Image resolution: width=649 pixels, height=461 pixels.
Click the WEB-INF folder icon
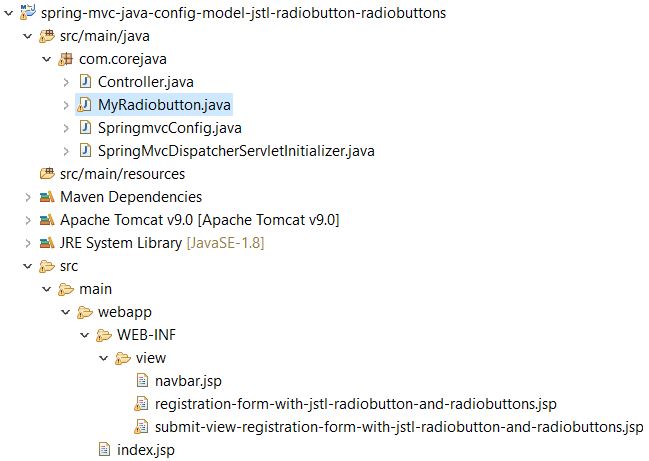pos(103,335)
